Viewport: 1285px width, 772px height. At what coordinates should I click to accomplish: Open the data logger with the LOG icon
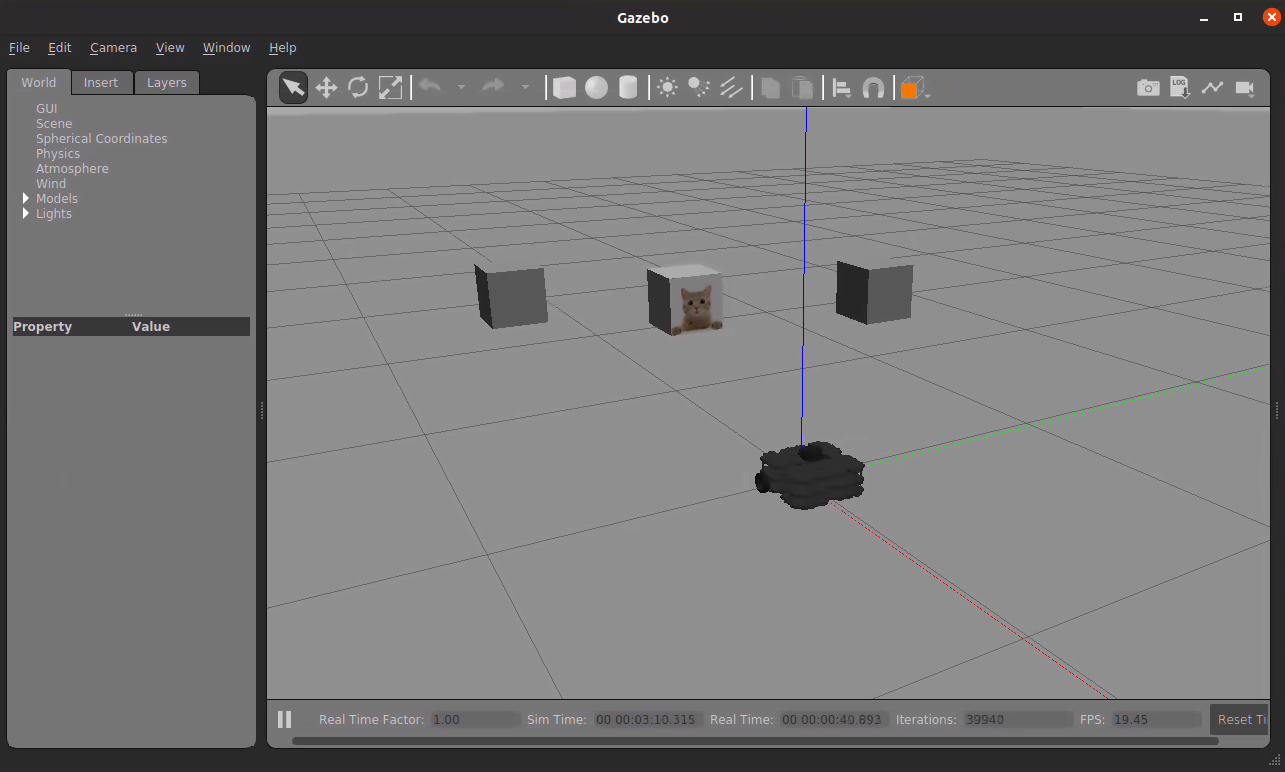click(x=1180, y=87)
